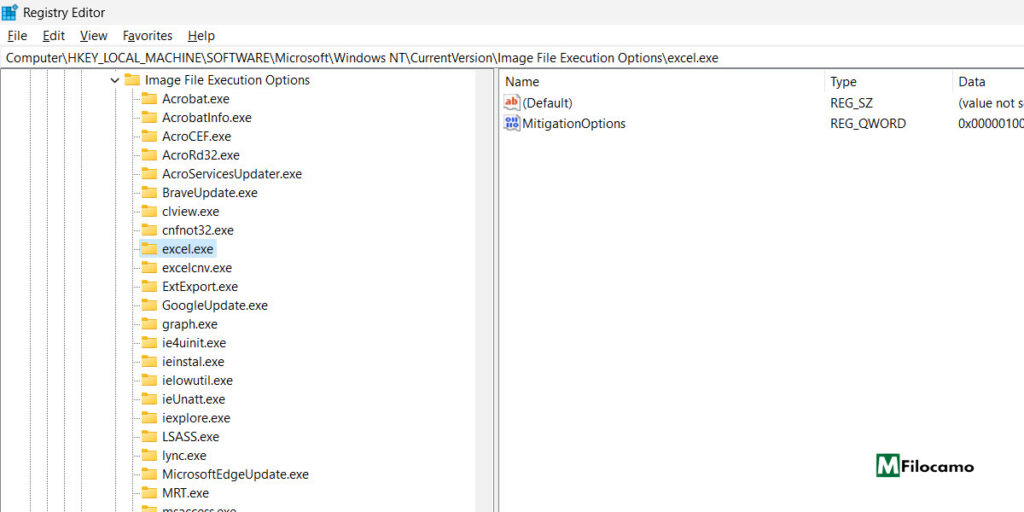1024x512 pixels.
Task: Select the BraveUpdate.exe key label
Action: click(x=210, y=193)
